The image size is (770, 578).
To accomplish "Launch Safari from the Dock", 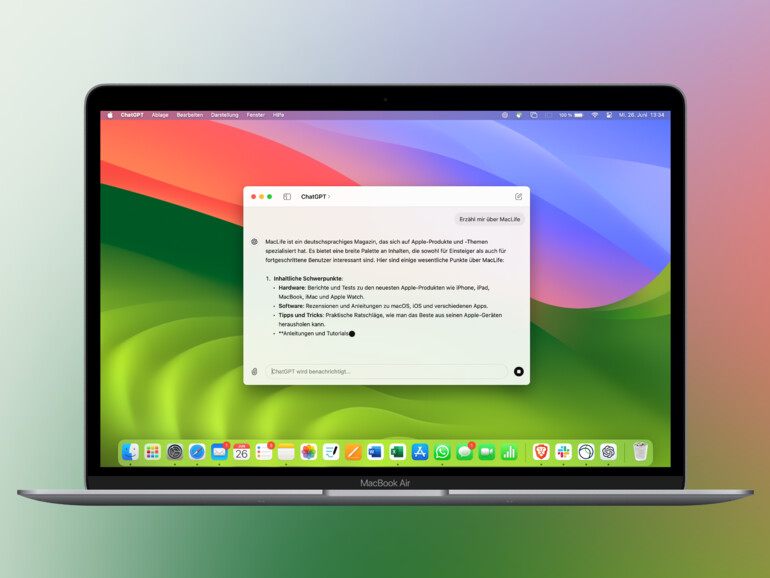I will [197, 452].
